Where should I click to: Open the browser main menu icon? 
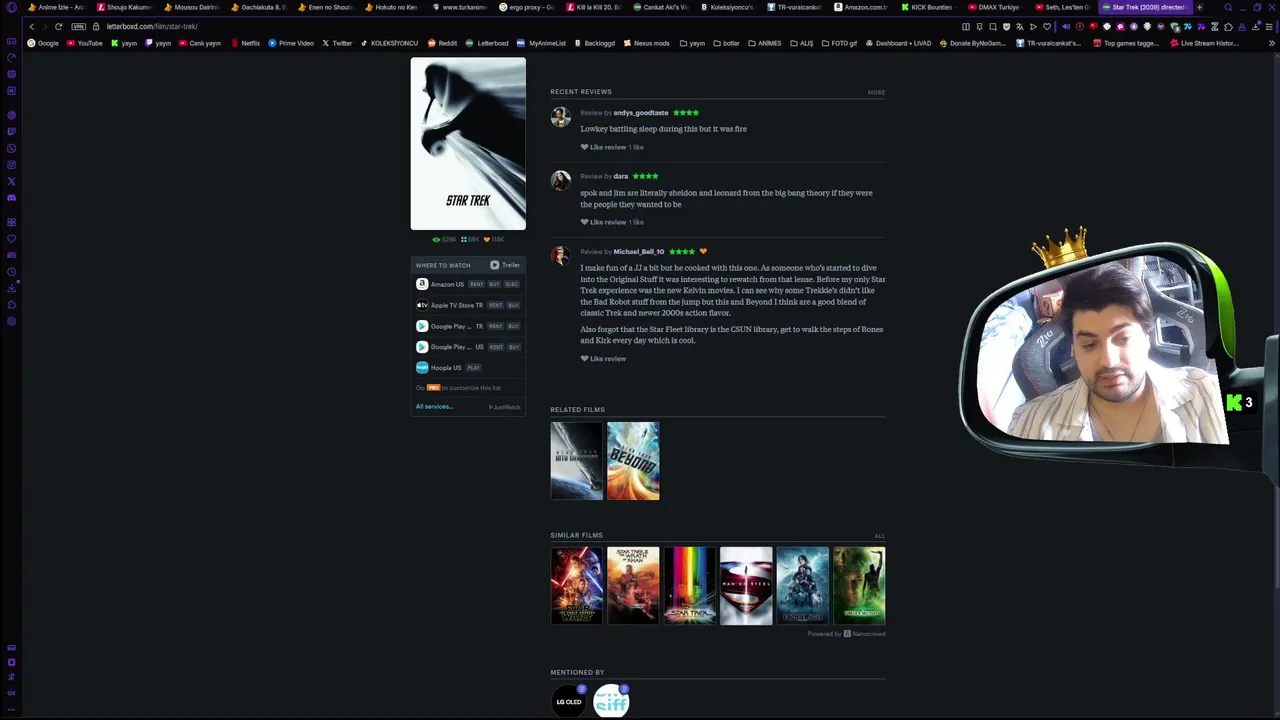[1270, 26]
